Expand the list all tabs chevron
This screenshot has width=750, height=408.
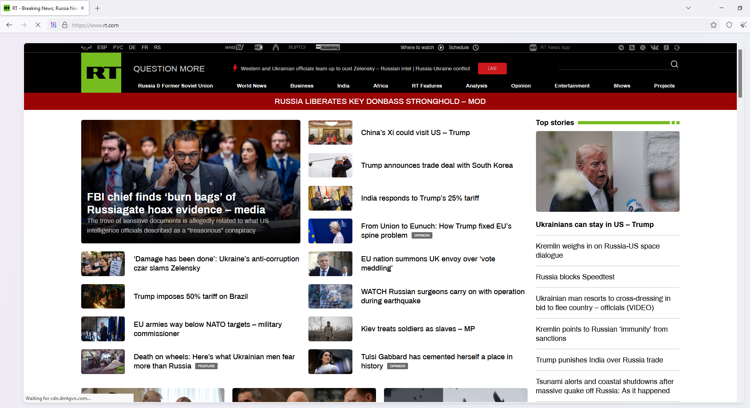coord(688,8)
